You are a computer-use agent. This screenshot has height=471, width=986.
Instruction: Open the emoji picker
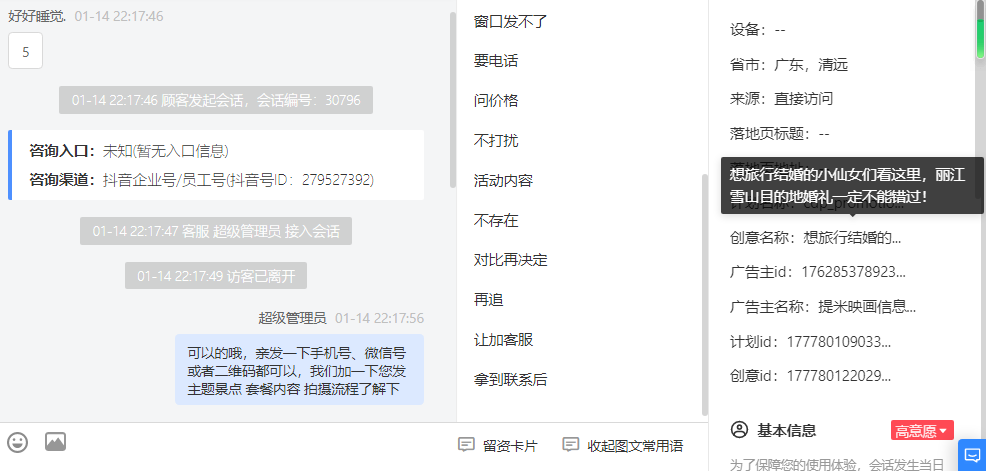click(x=18, y=442)
